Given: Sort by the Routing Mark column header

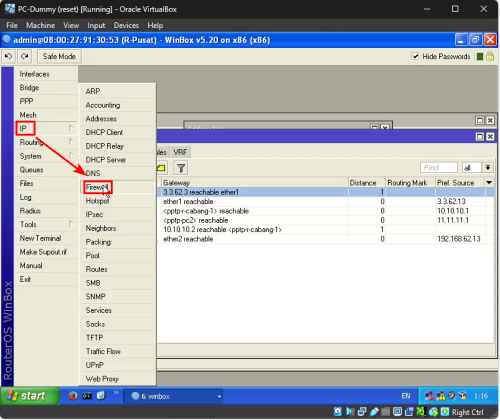Looking at the screenshot, I should (x=410, y=183).
